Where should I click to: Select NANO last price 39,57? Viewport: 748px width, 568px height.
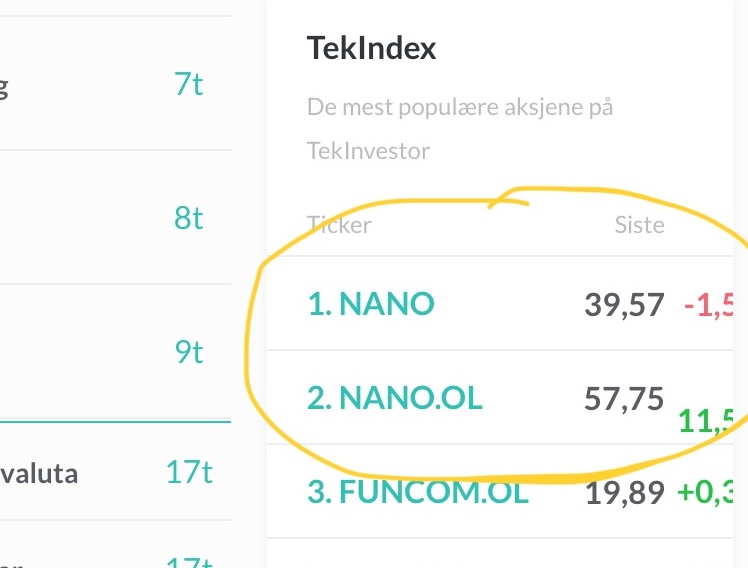click(x=624, y=304)
